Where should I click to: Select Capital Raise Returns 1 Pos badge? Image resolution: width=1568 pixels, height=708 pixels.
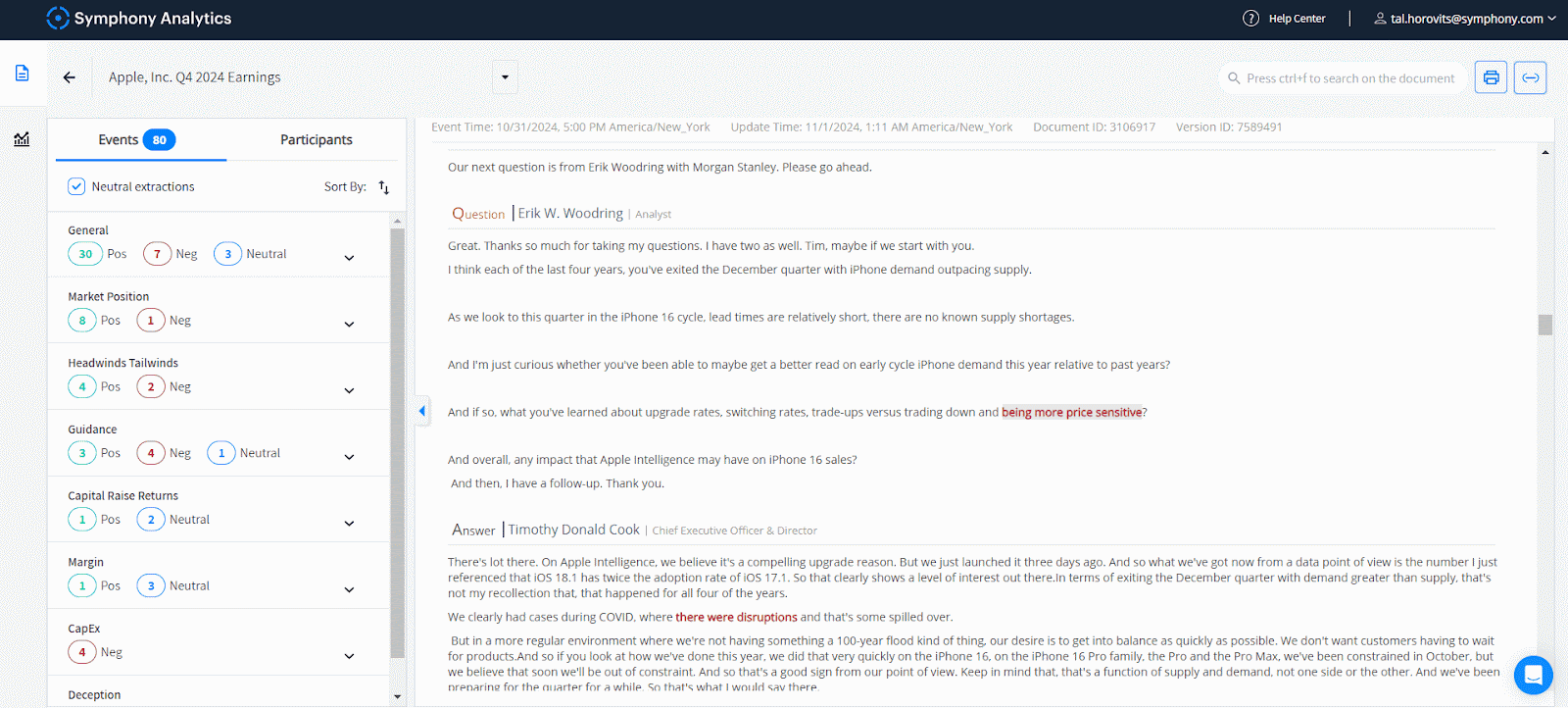pos(82,520)
